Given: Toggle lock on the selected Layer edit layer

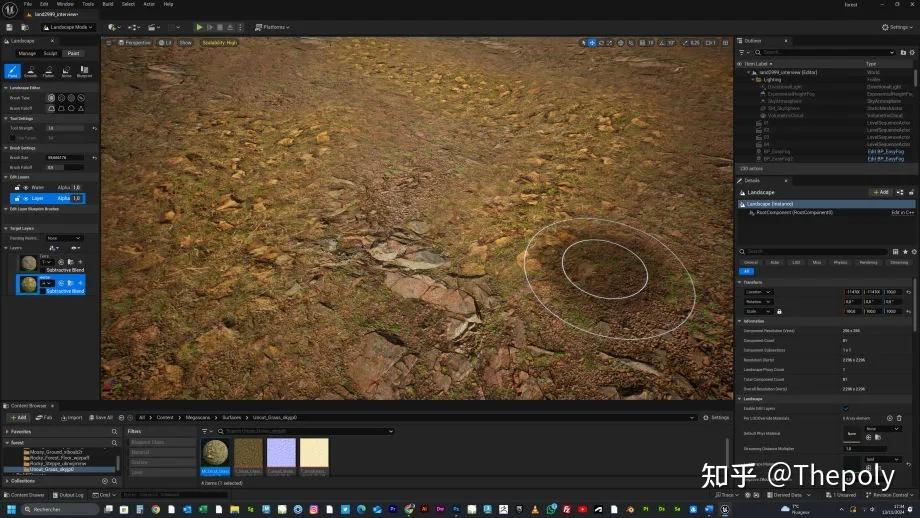Looking at the screenshot, I should tap(17, 198).
